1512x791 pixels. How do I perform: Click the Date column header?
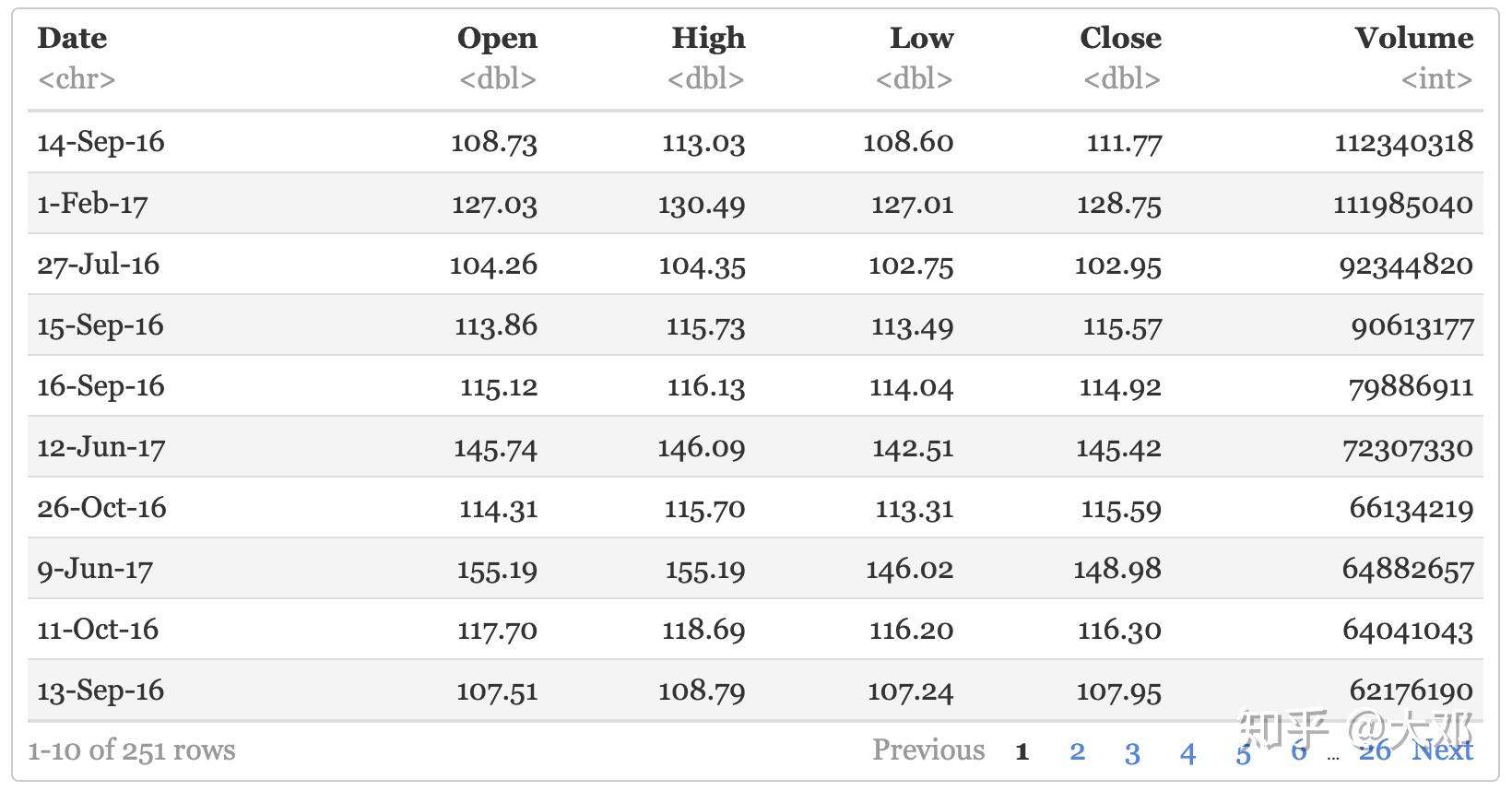click(72, 38)
